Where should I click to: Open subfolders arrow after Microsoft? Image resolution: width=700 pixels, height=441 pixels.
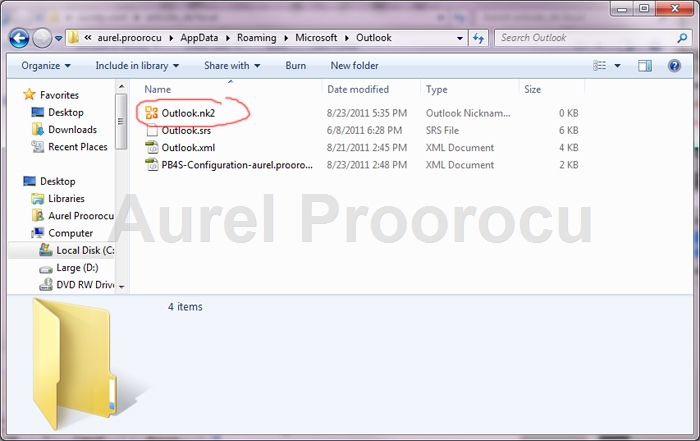pyautogui.click(x=346, y=38)
